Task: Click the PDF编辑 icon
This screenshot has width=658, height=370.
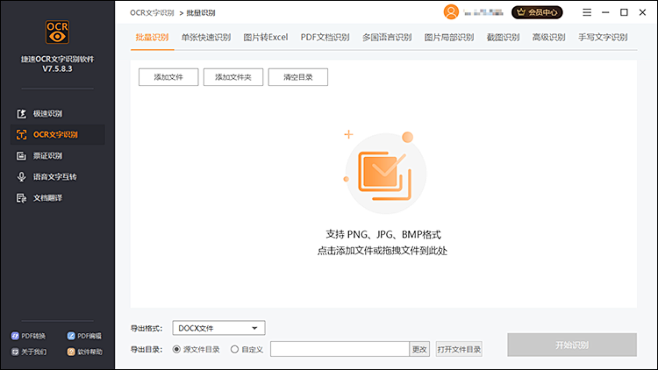Action: pyautogui.click(x=71, y=336)
